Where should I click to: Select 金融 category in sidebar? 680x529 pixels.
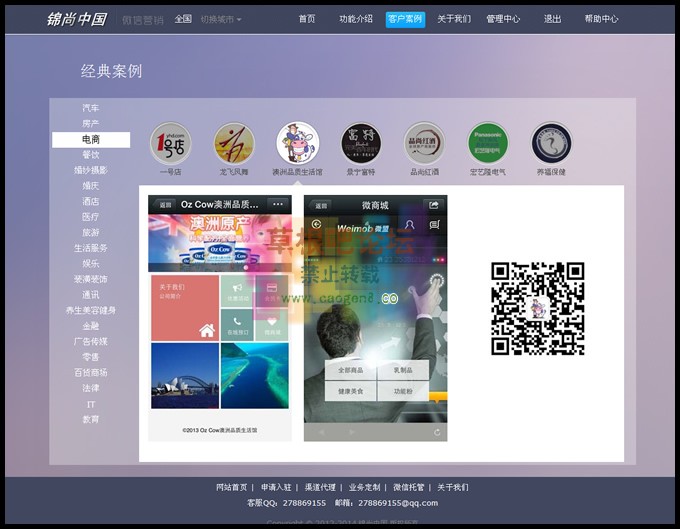pos(91,326)
